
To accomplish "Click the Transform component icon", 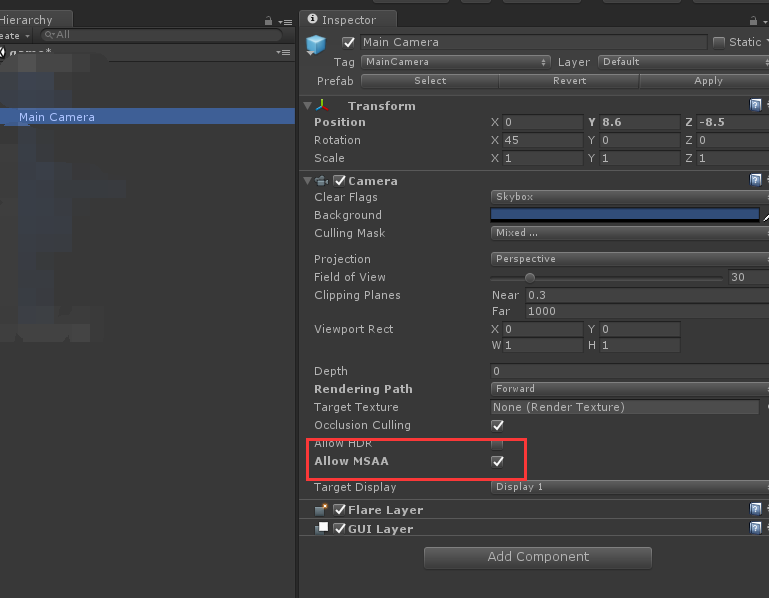I will [322, 105].
